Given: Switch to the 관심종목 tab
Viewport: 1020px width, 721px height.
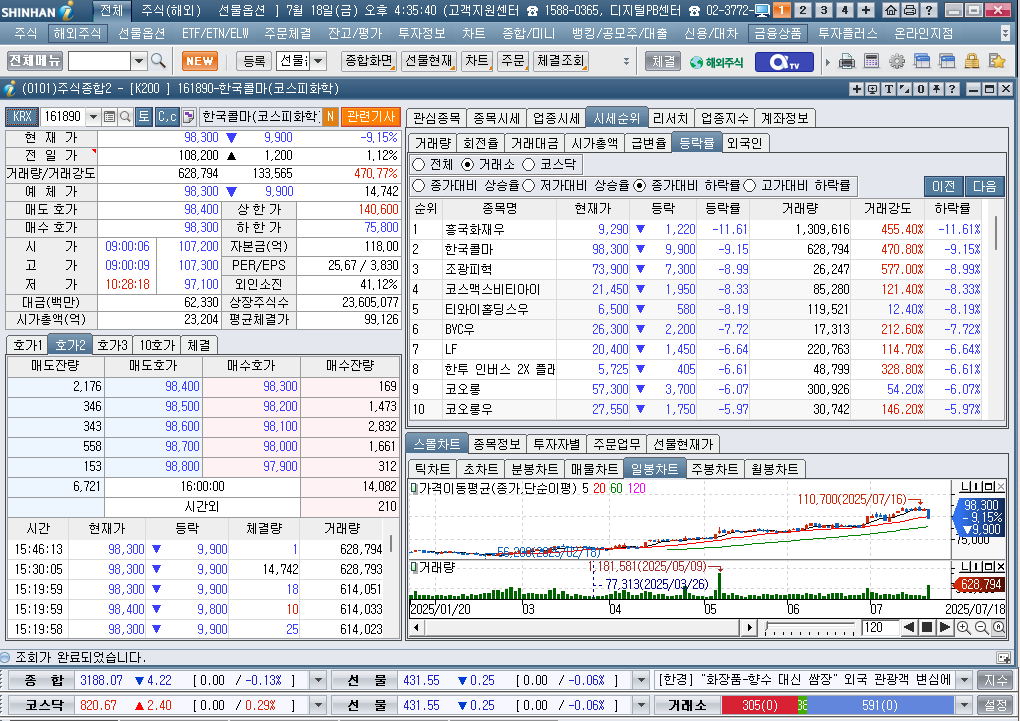Looking at the screenshot, I should [436, 118].
